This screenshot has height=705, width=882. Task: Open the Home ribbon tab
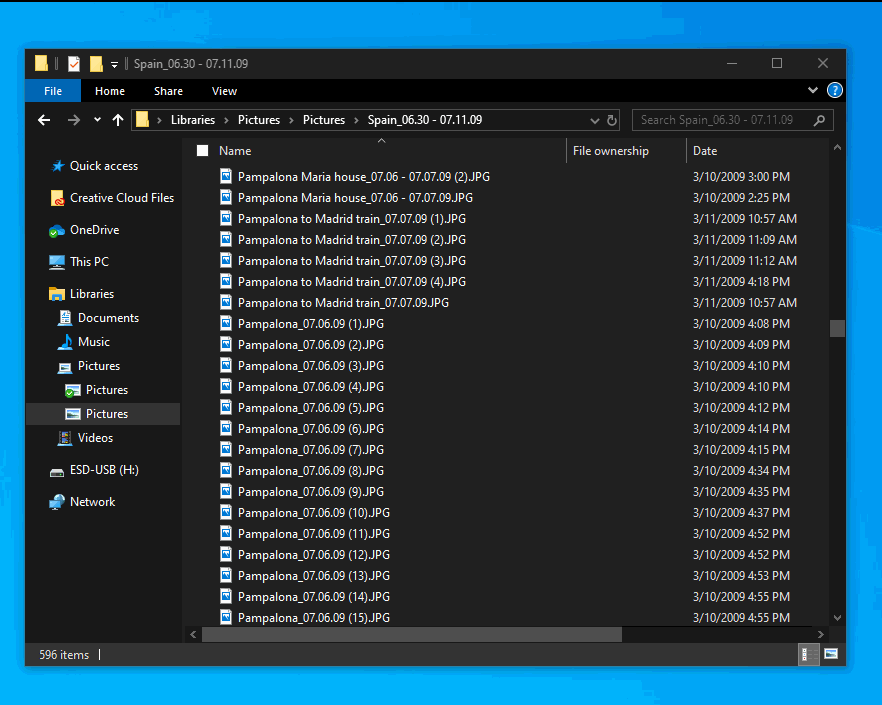tap(110, 90)
